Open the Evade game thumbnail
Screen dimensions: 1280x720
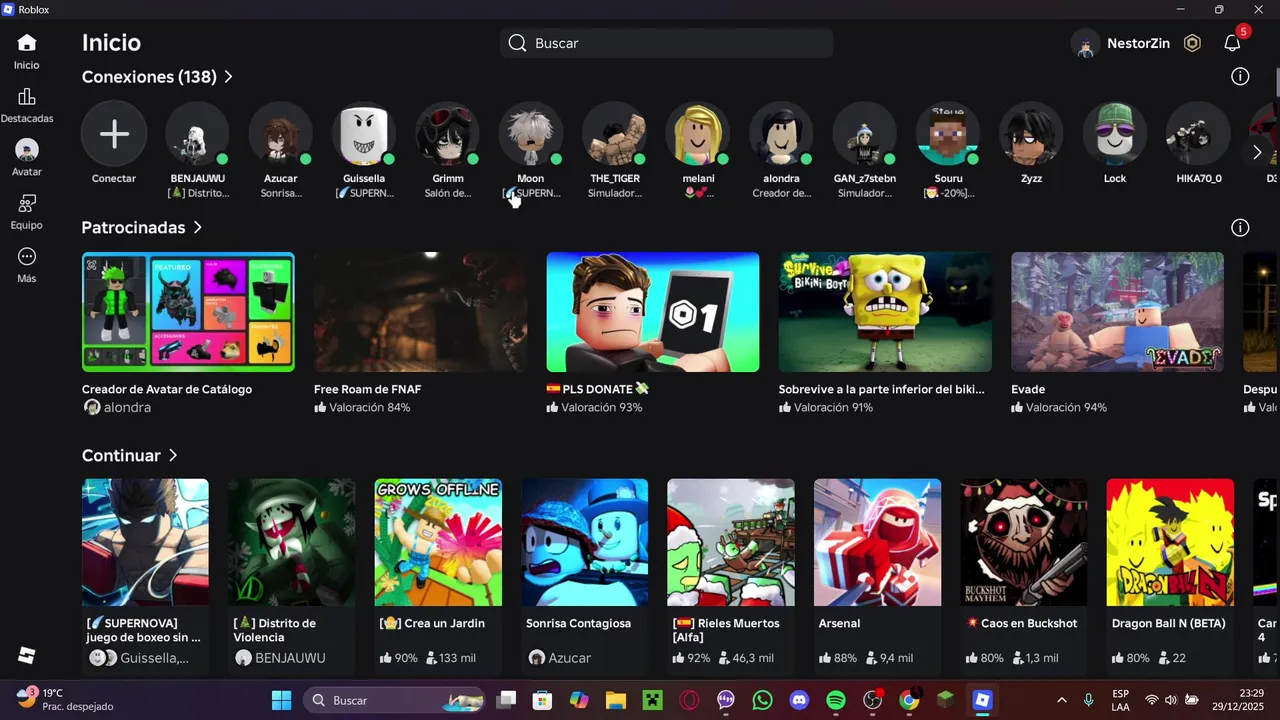(1117, 312)
